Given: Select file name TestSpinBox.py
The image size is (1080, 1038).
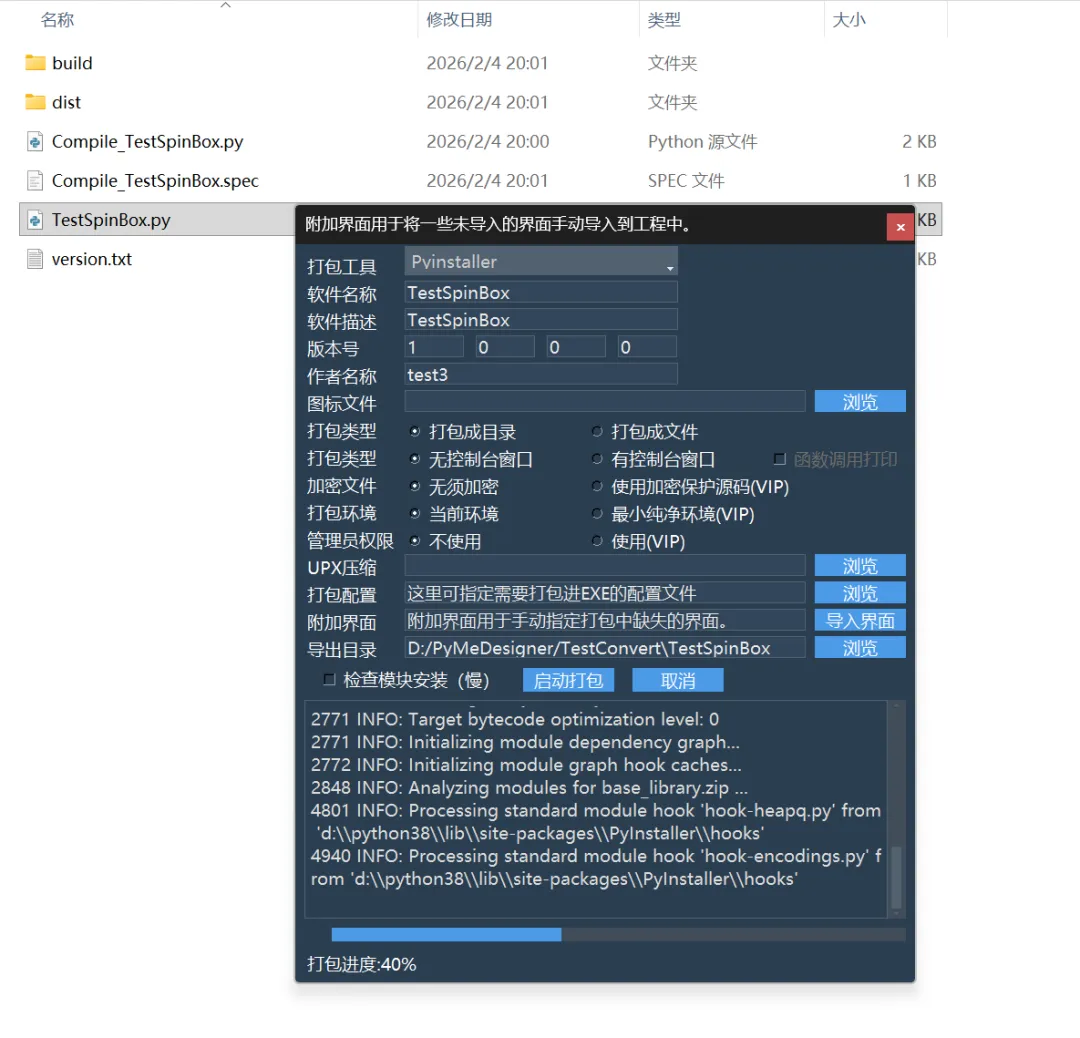Looking at the screenshot, I should click(111, 220).
